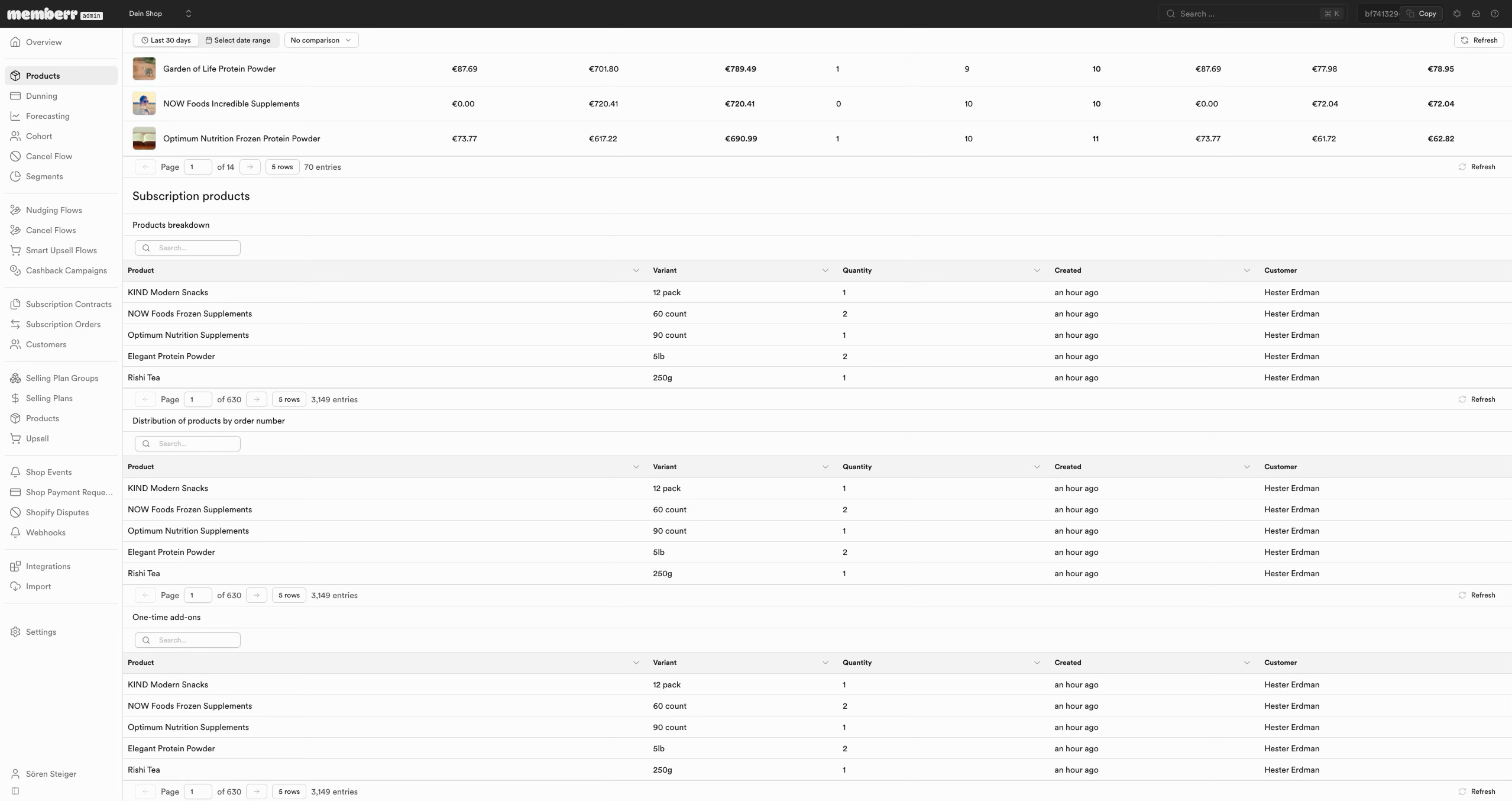1512x801 pixels.
Task: Click the top Refresh button beside the date filters
Action: click(1479, 40)
